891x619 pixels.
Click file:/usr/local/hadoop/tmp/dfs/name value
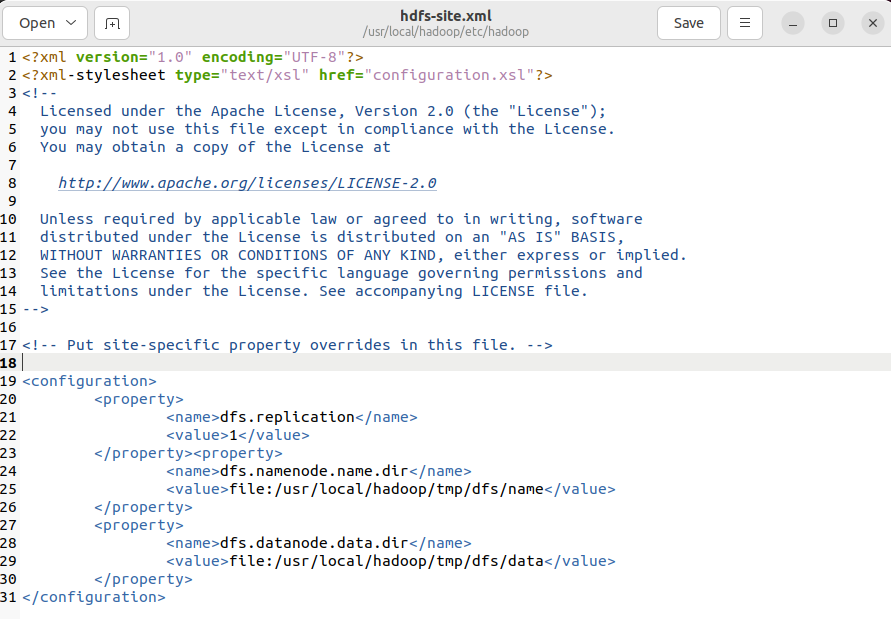click(386, 489)
